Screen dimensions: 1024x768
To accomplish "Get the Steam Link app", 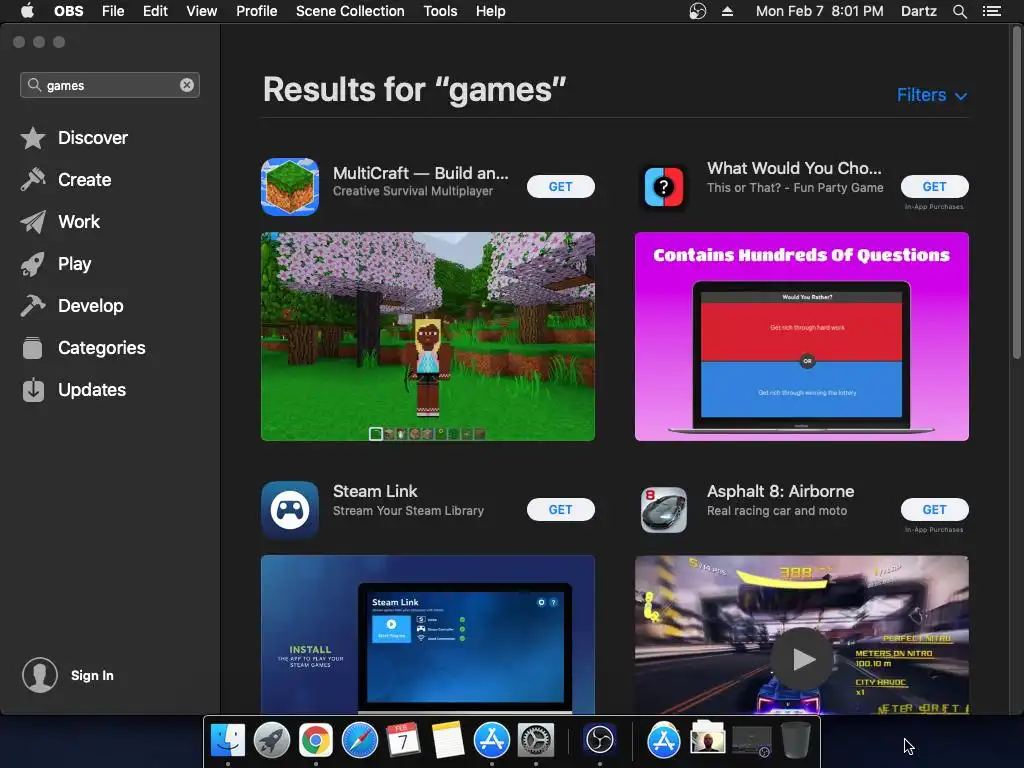I will [x=560, y=509].
